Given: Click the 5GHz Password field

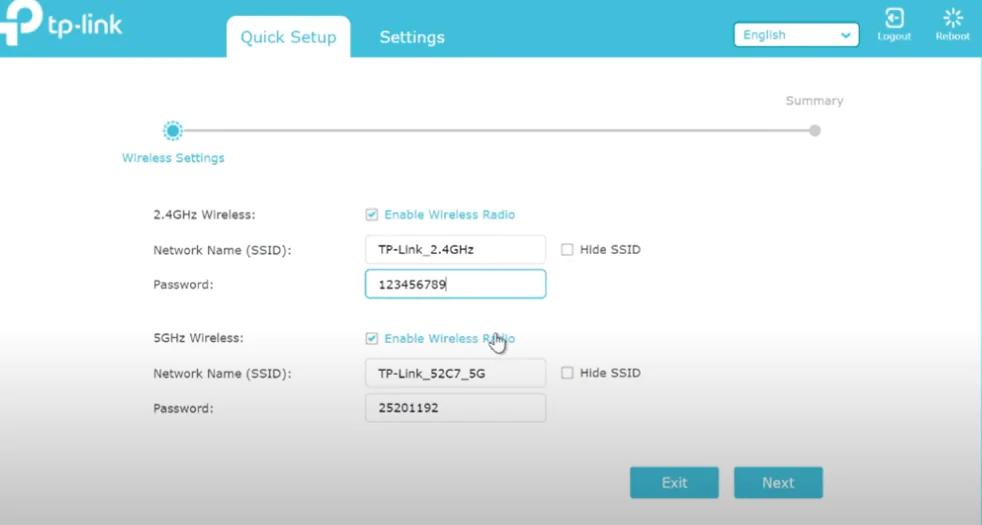Looking at the screenshot, I should [455, 408].
